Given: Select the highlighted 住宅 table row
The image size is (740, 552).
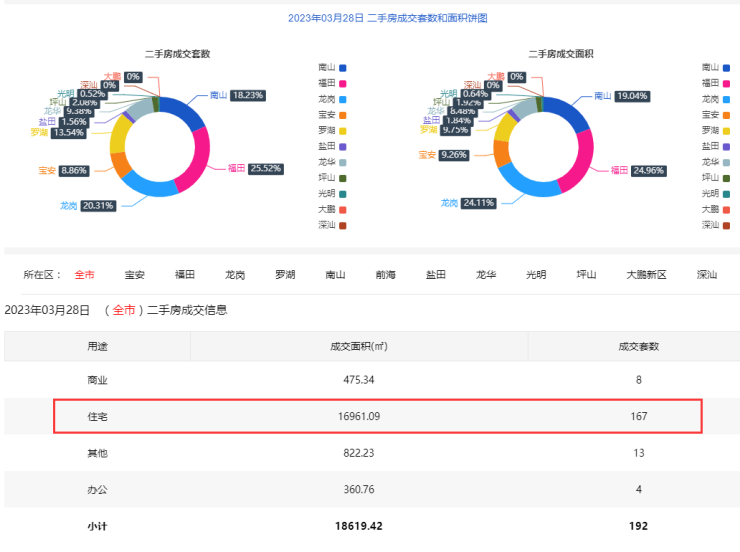Looking at the screenshot, I should click(x=378, y=416).
